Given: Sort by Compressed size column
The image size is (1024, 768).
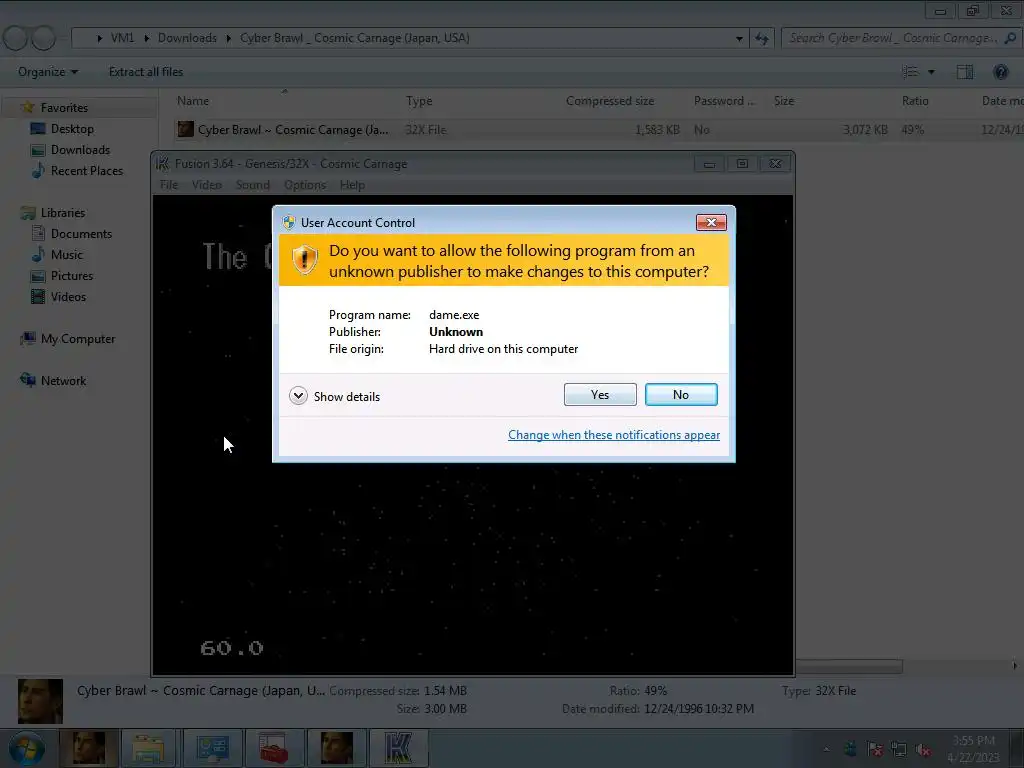Looking at the screenshot, I should (610, 101).
